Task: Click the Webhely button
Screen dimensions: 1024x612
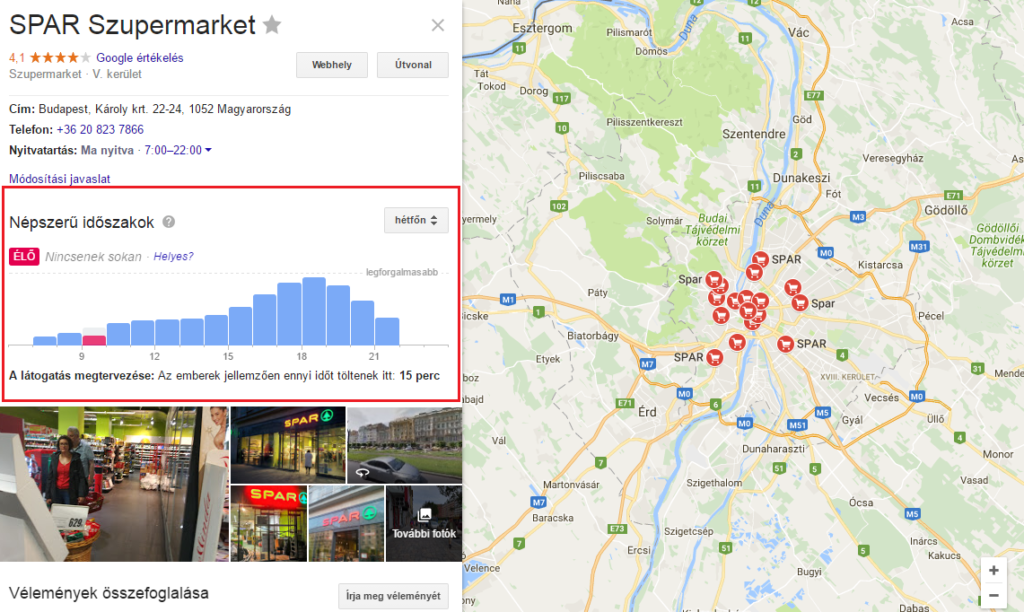Action: [x=332, y=65]
